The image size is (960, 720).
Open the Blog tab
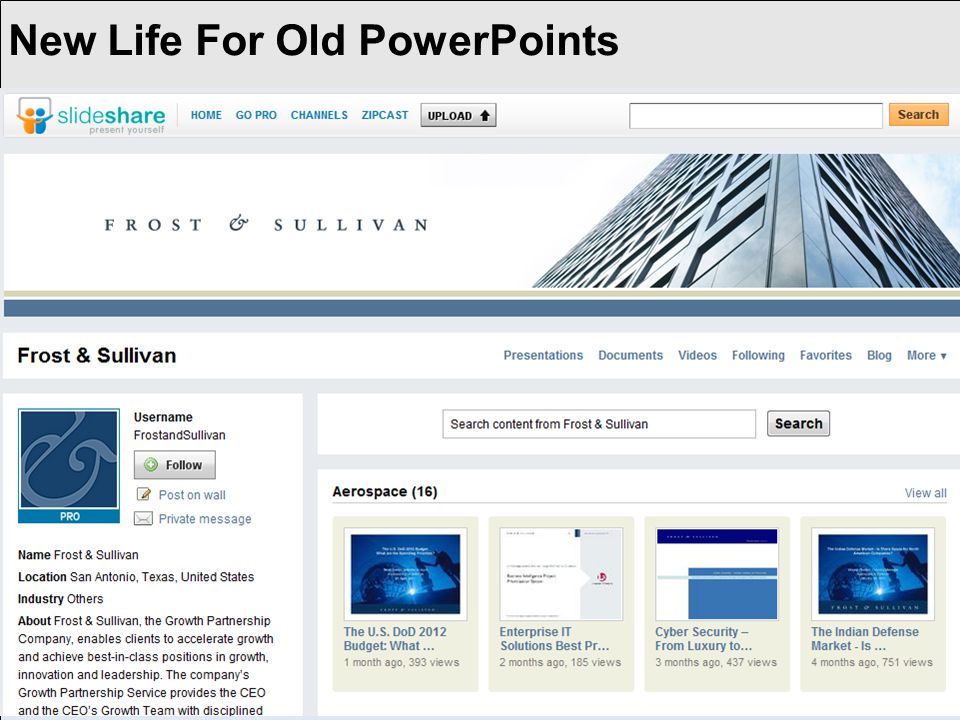(x=879, y=355)
